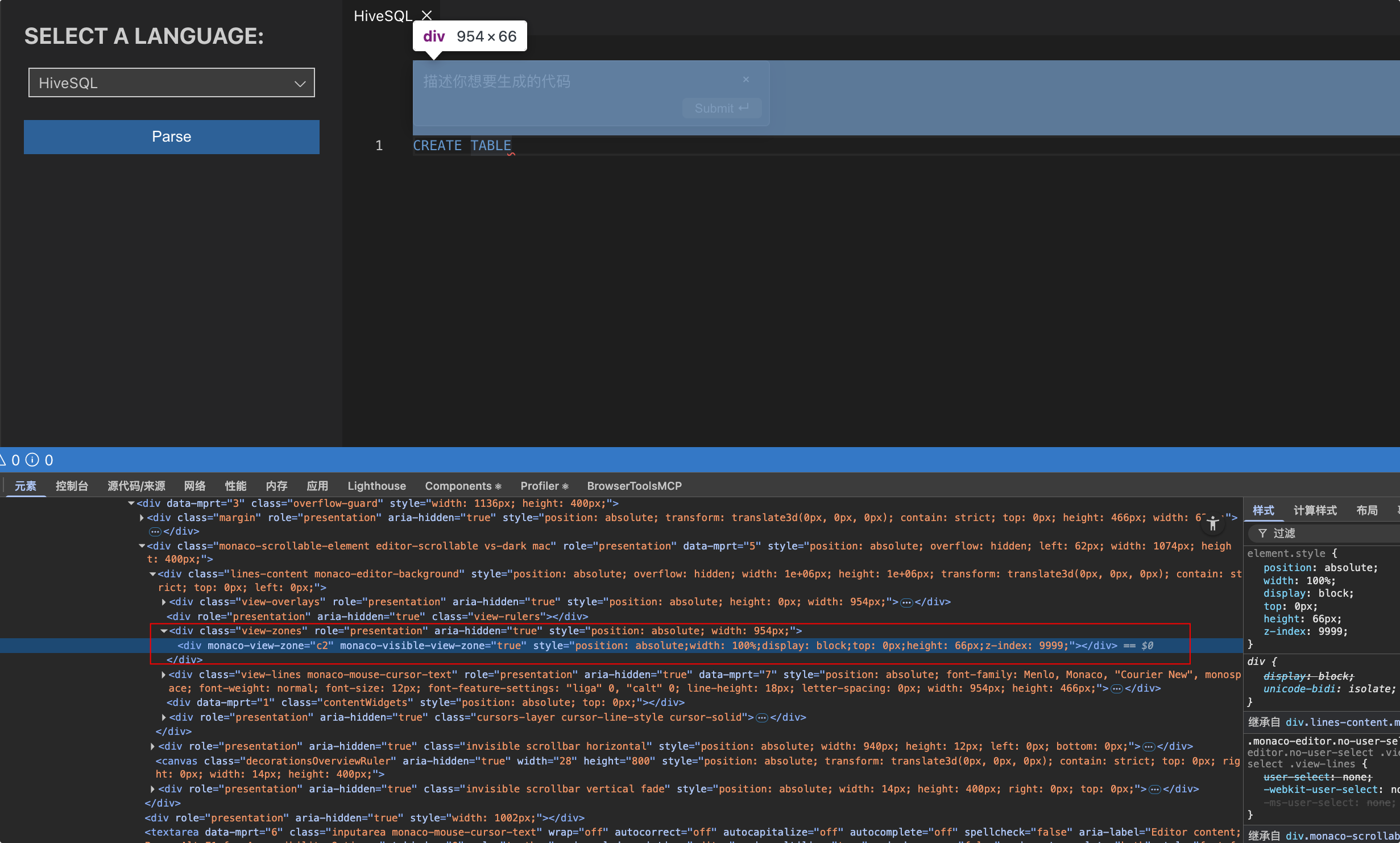Dismiss the code generation prompt widget
The height and width of the screenshot is (843, 1400).
[746, 80]
